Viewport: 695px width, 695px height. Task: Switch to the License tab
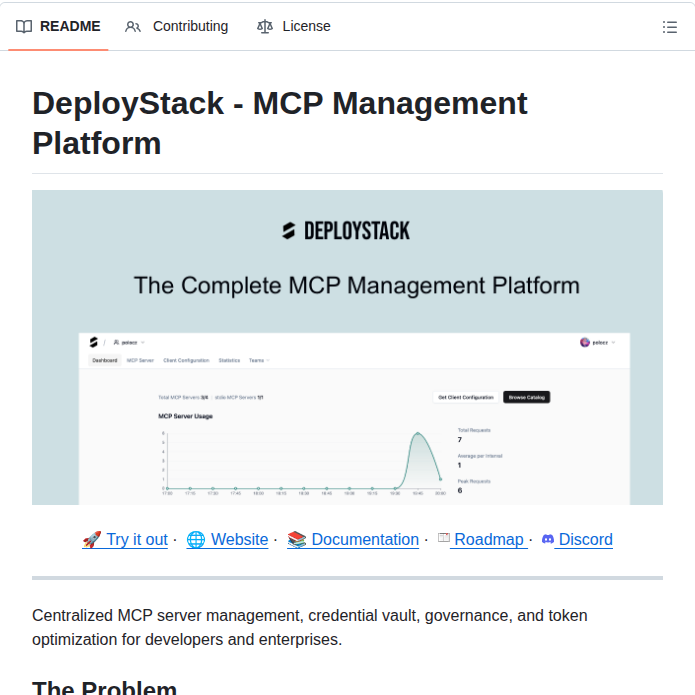click(293, 27)
